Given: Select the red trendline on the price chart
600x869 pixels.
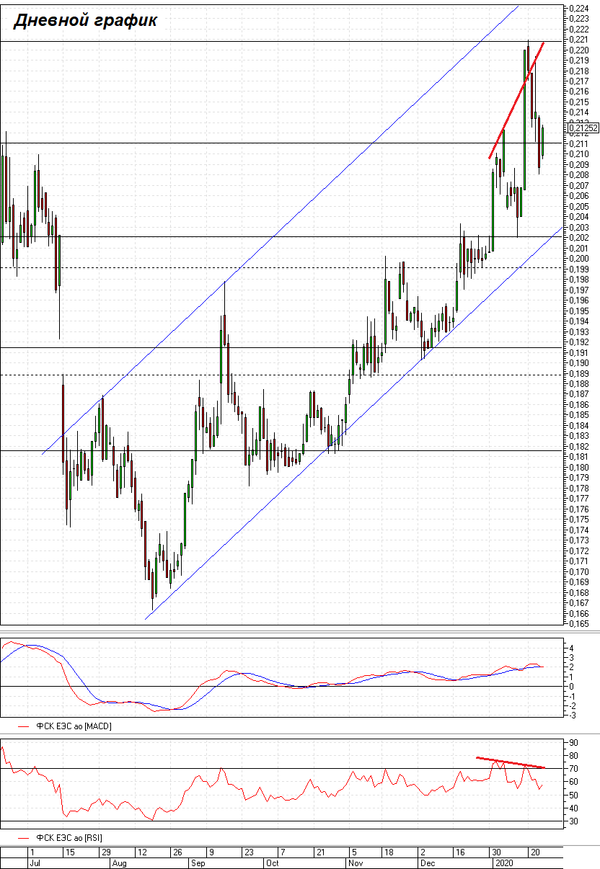Looking at the screenshot, I should point(516,100).
